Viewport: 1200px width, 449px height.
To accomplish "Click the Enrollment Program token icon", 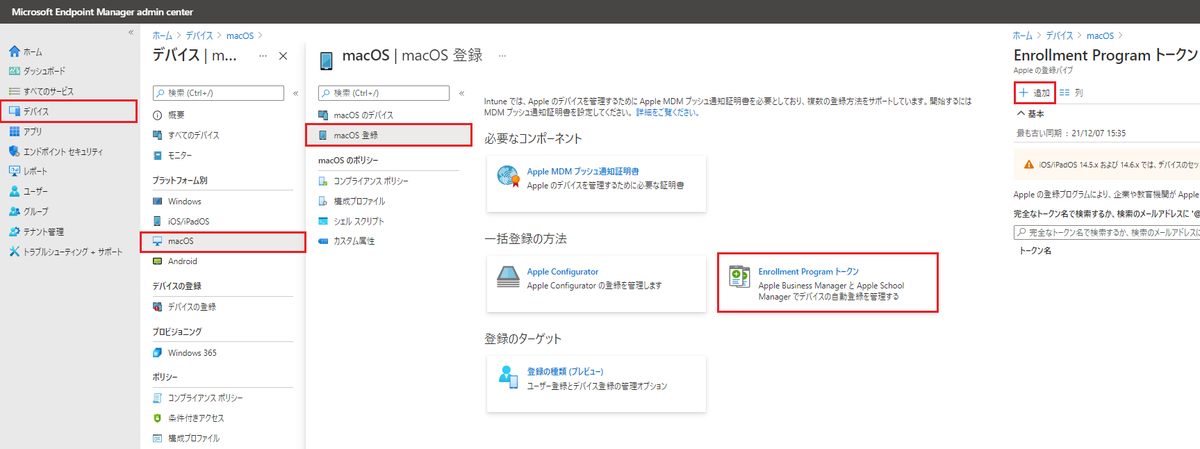I will [741, 278].
